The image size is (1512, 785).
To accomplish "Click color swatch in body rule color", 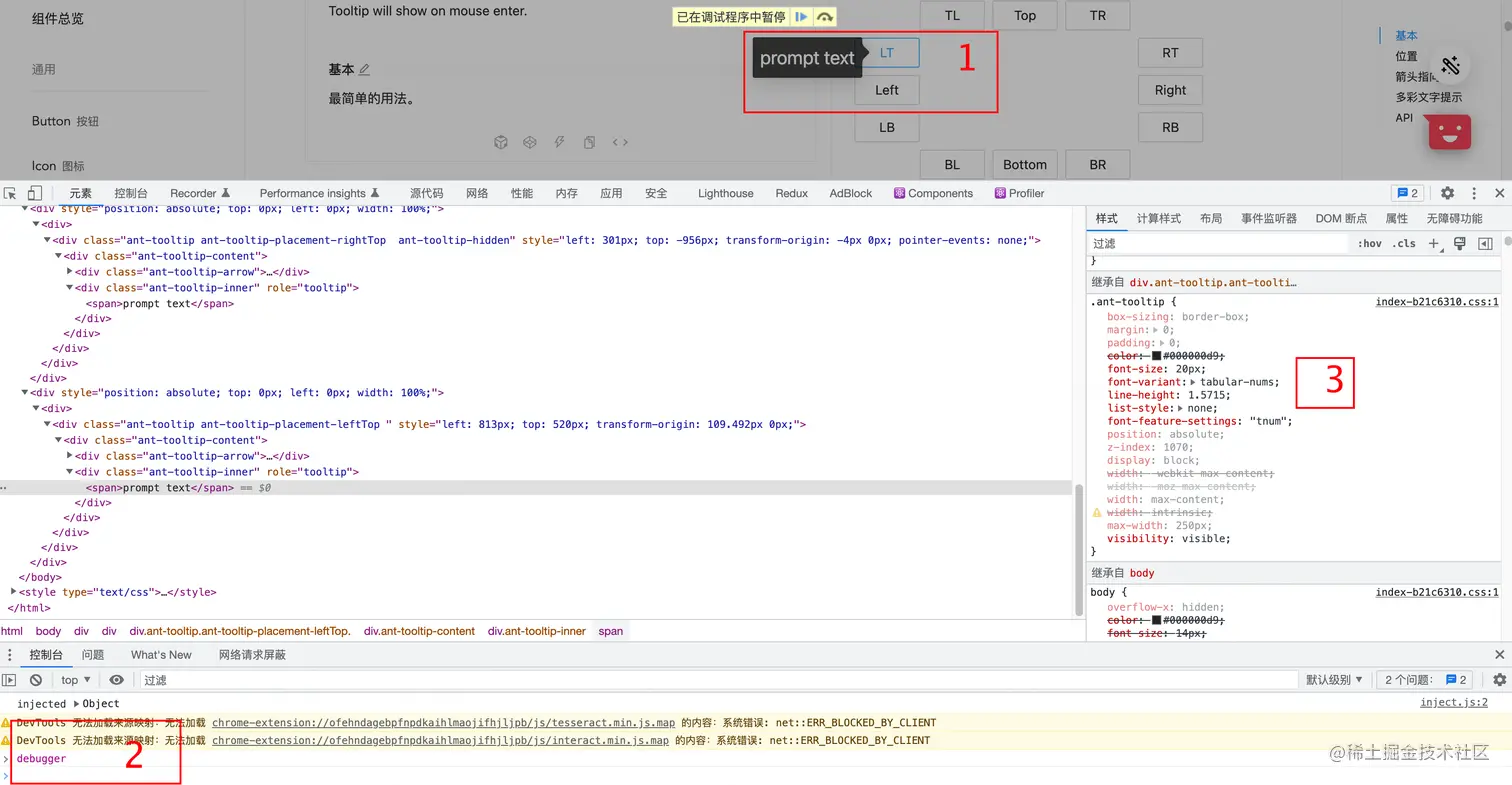I will coord(1157,620).
